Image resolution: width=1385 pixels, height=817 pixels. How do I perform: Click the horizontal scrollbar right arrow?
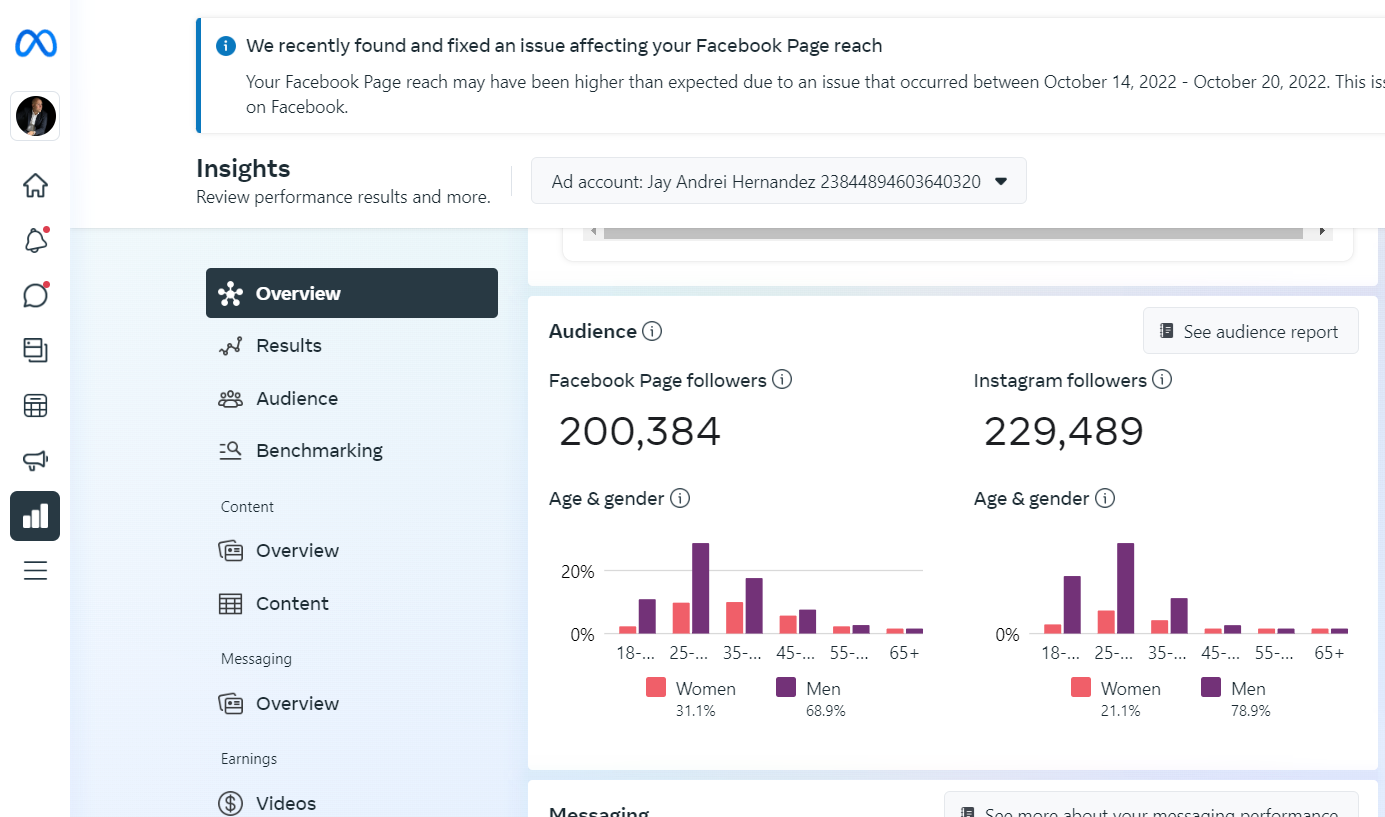[x=1323, y=231]
